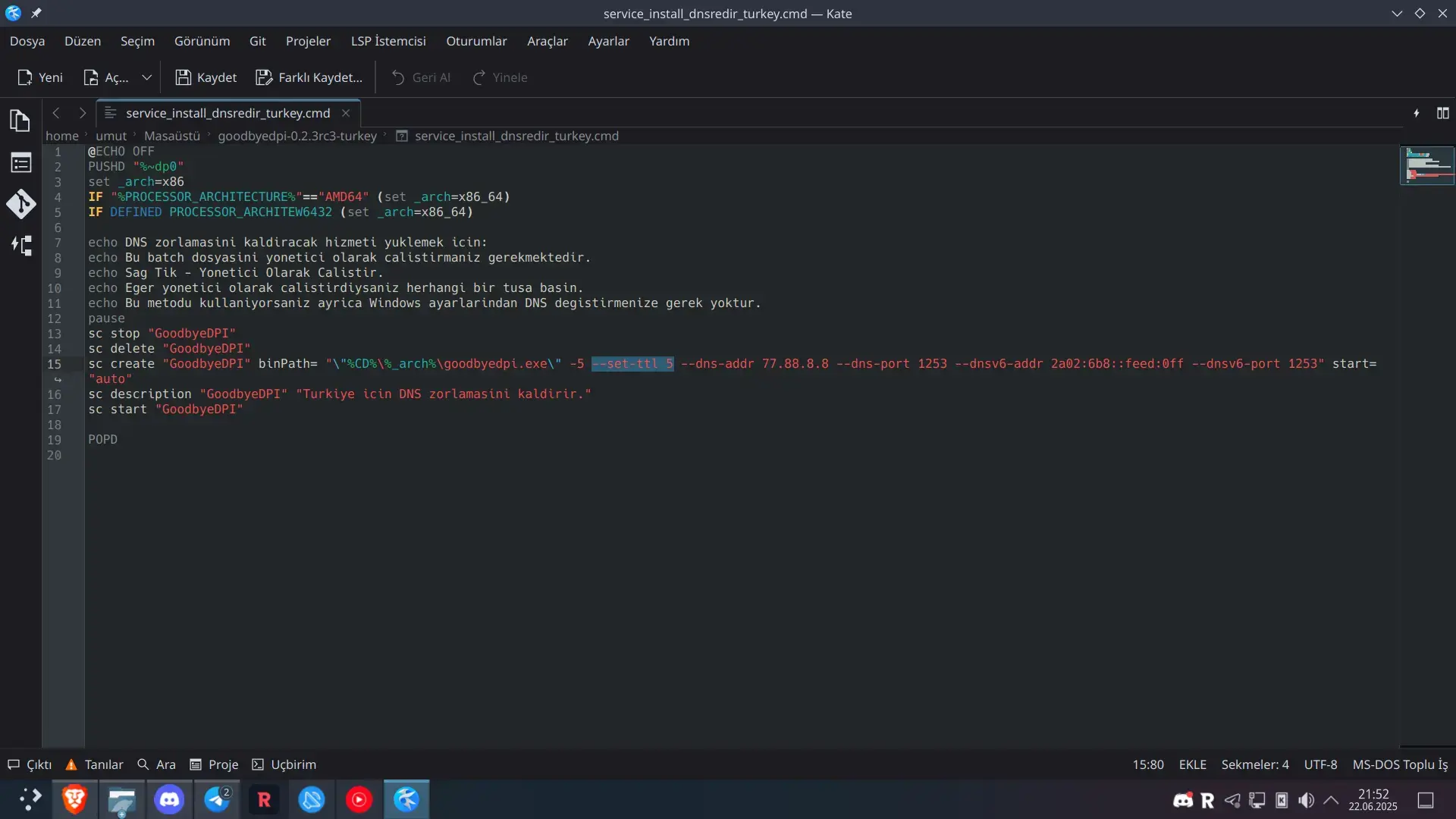The image size is (1456, 819).
Task: Open the MS-DOS Toplu İş syntax selector
Action: 1400,764
